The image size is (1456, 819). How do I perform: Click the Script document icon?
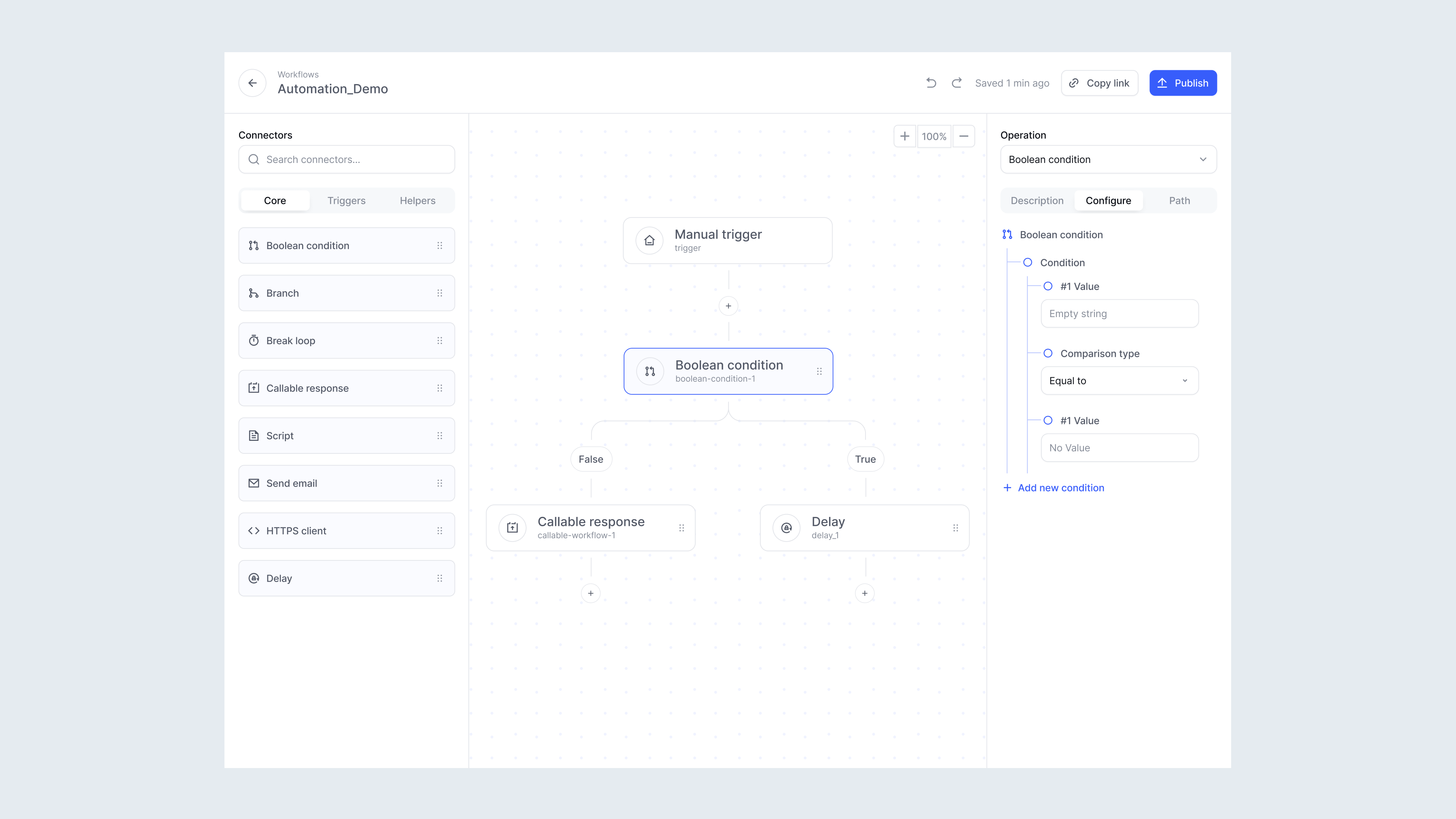click(x=254, y=435)
